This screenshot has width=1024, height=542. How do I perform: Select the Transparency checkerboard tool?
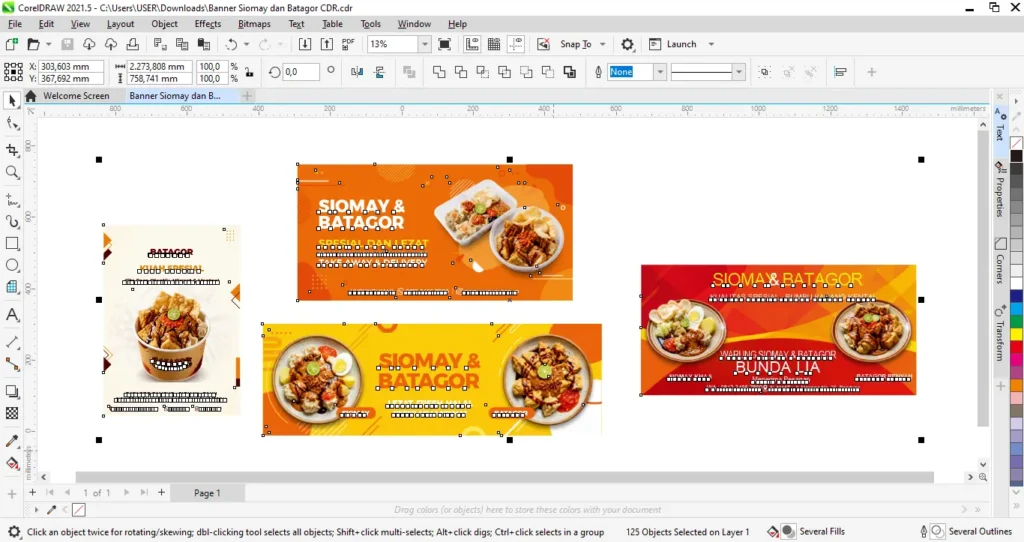tap(12, 413)
